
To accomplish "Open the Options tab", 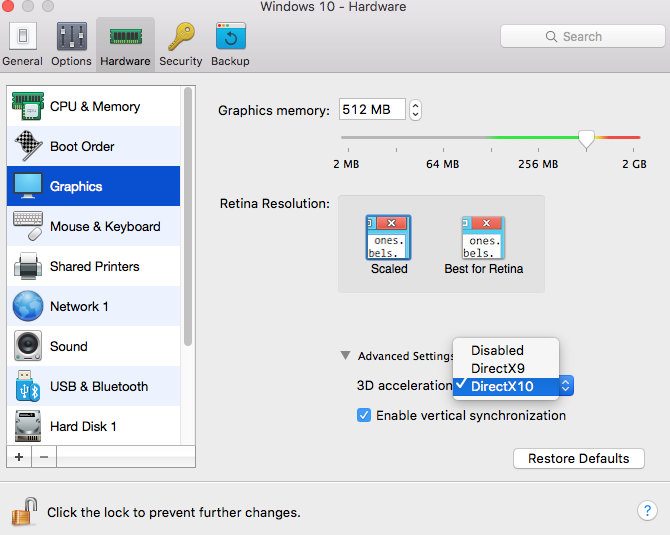I will [x=71, y=44].
